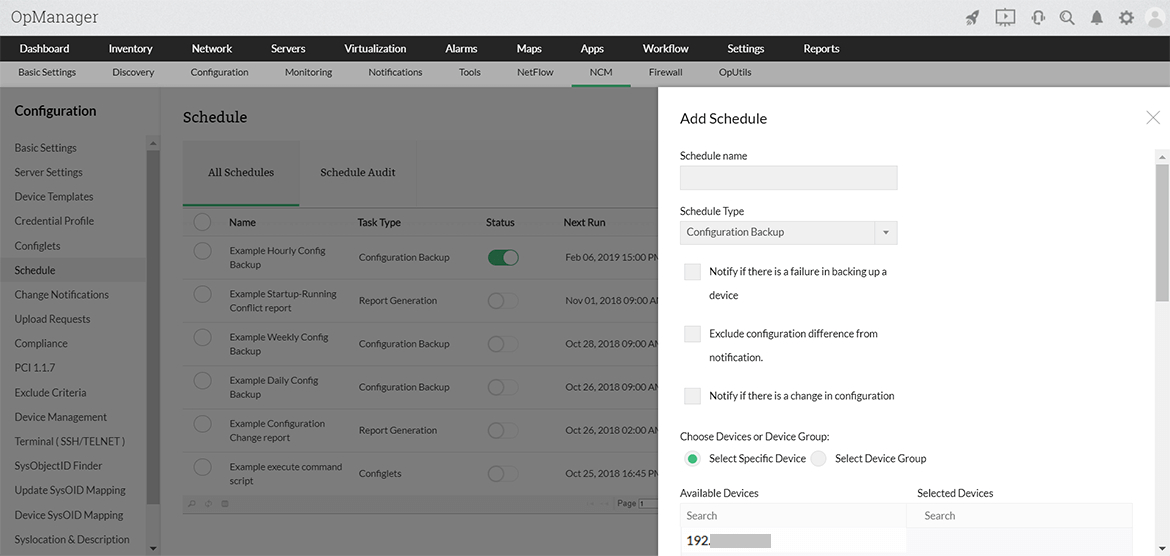1170x556 pixels.
Task: Toggle Example Hourly Config Backup status switch
Action: coord(503,257)
